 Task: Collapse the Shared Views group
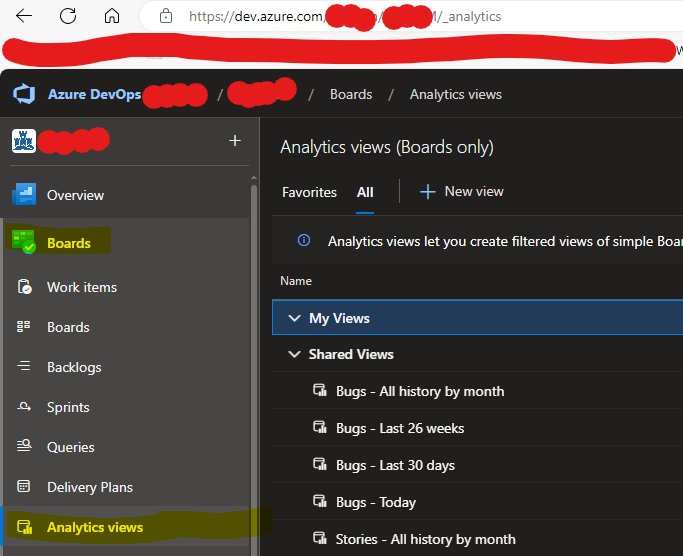coord(294,354)
